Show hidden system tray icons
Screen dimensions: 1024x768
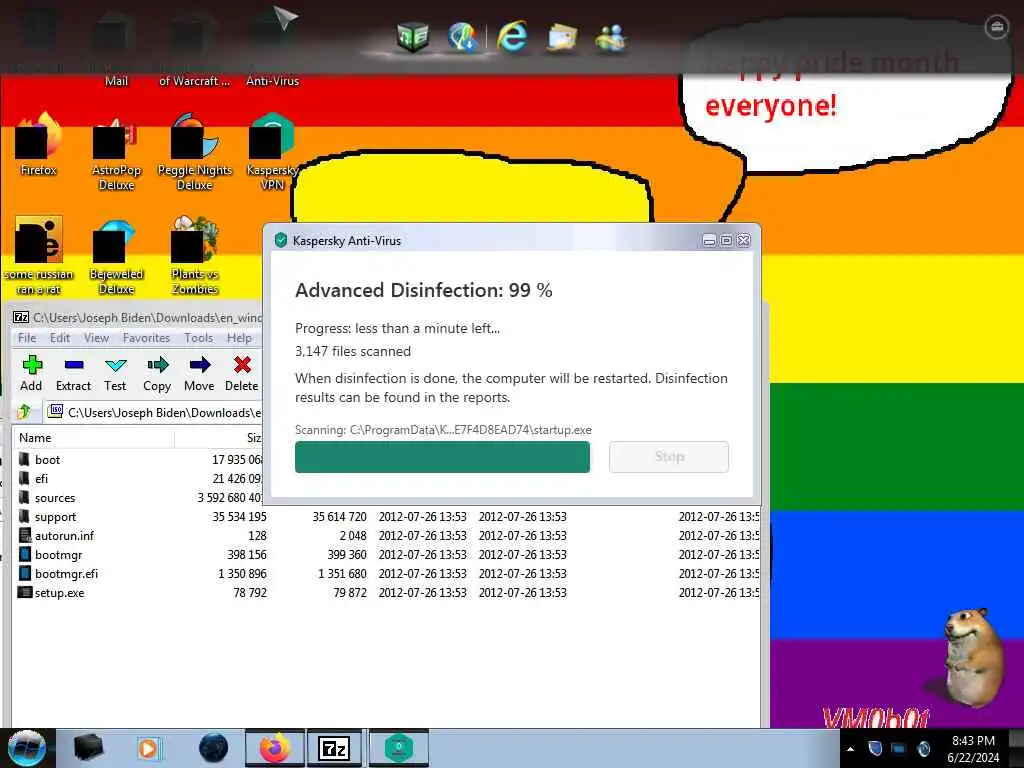tap(850, 749)
